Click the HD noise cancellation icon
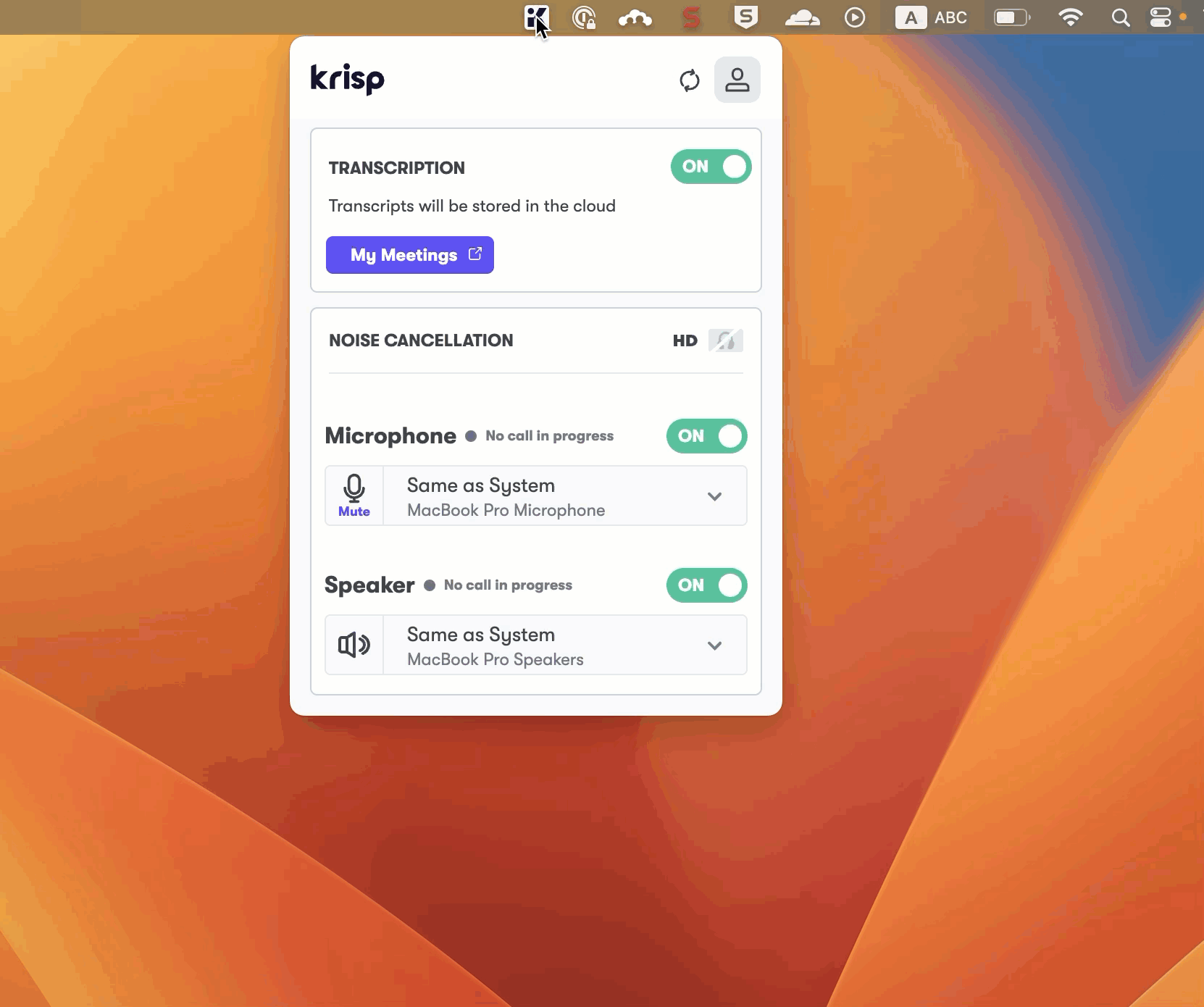 [x=726, y=340]
